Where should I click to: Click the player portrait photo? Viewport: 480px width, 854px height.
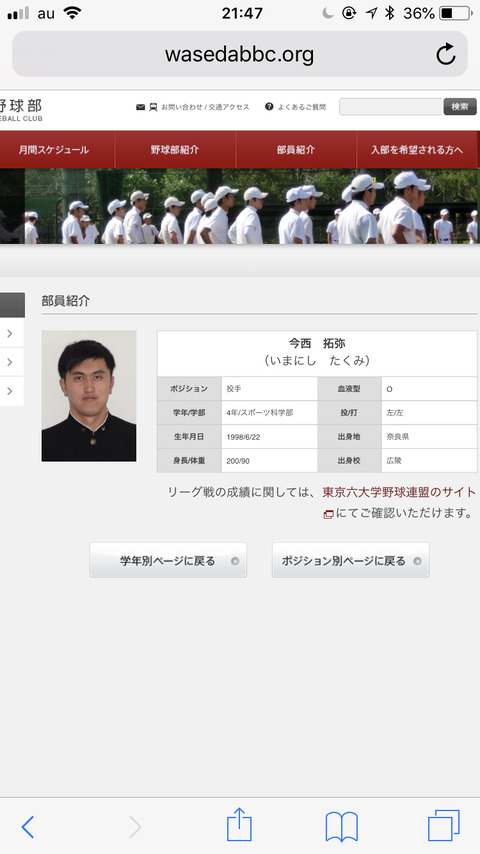pyautogui.click(x=89, y=396)
